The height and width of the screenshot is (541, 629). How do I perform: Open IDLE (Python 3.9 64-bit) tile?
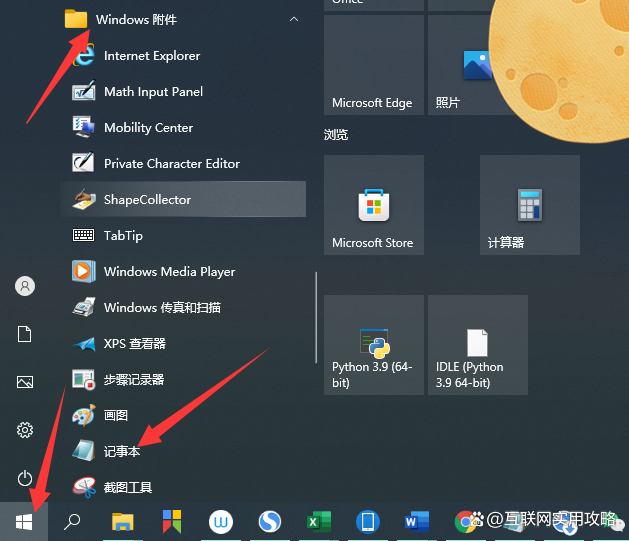coord(478,345)
